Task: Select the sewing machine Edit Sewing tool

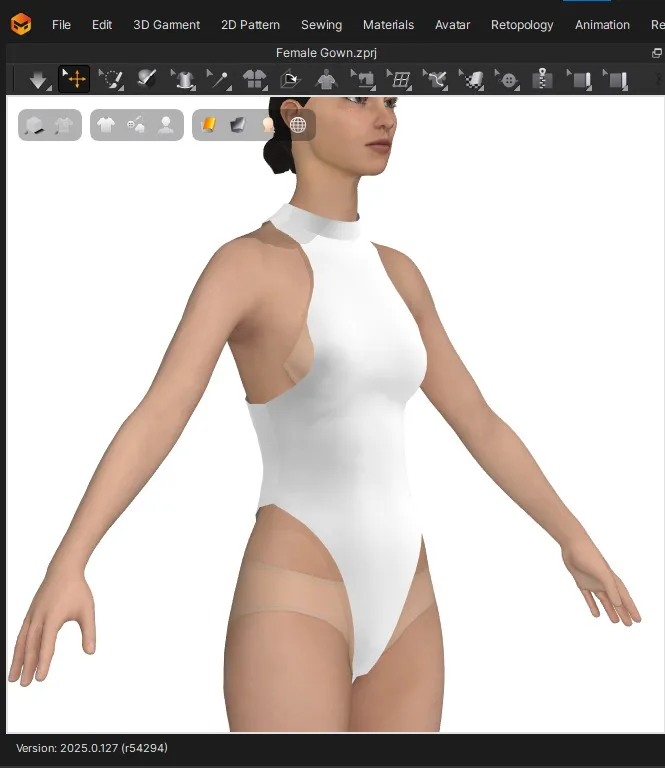Action: click(363, 79)
